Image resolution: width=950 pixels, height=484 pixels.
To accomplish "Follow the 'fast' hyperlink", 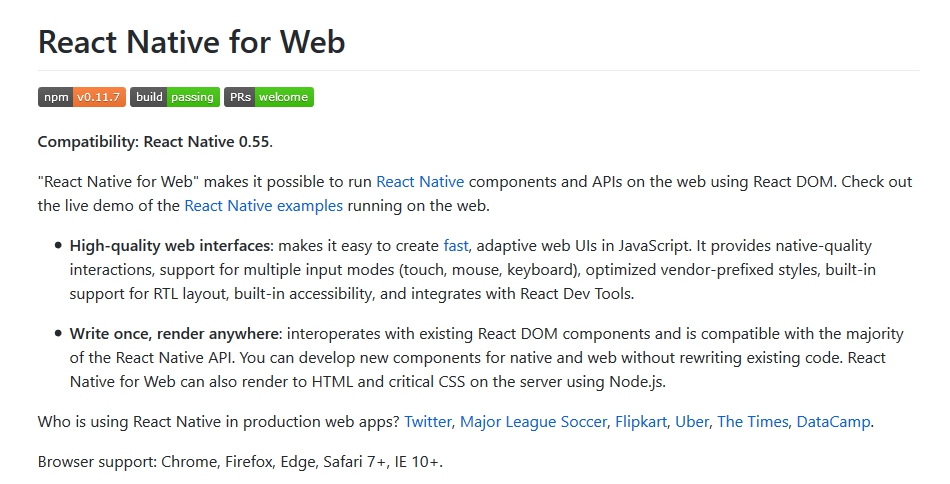I will click(x=456, y=246).
